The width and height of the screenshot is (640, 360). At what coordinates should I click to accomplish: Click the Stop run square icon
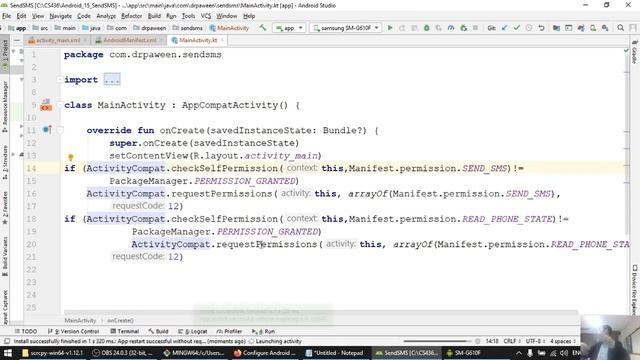tap(476, 28)
